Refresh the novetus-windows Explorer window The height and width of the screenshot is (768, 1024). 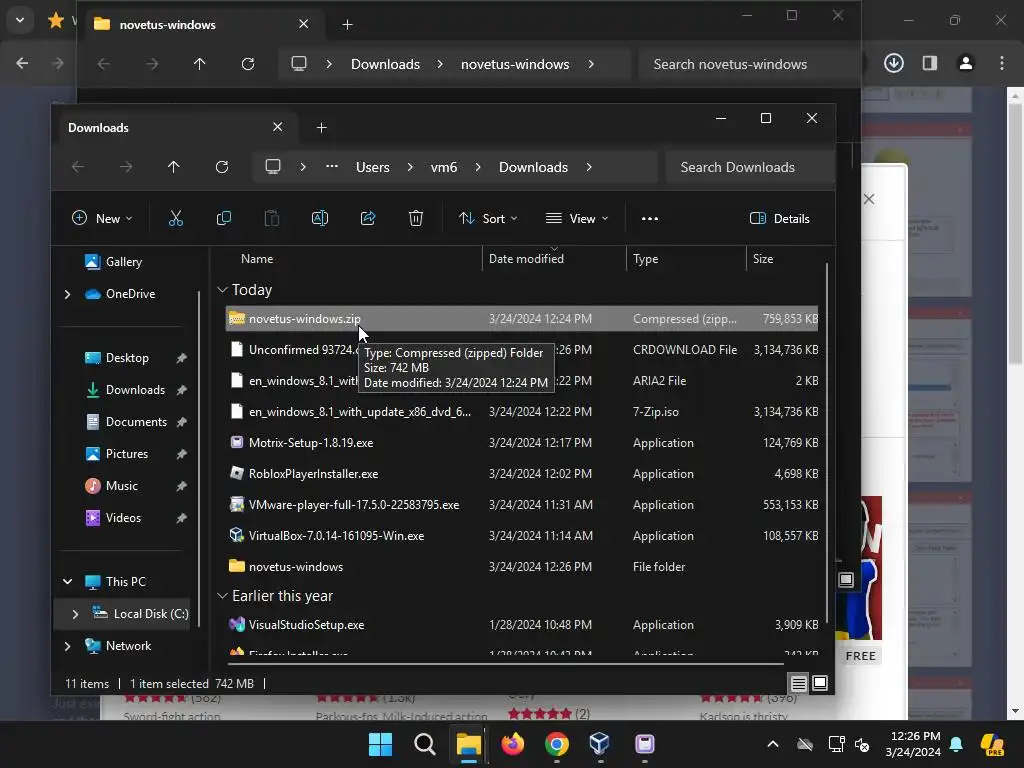click(x=248, y=64)
